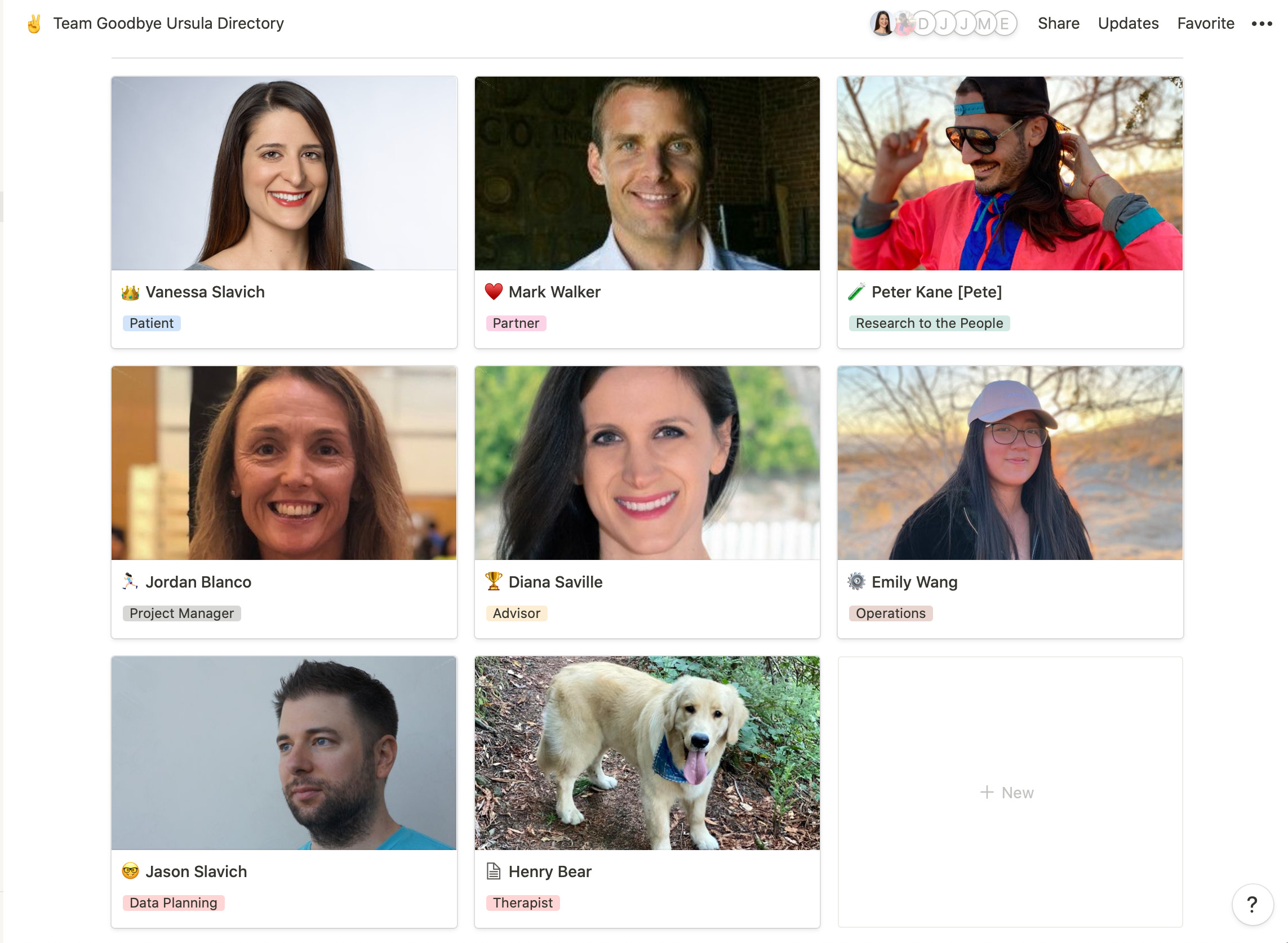
Task: Click the red heart icon by Mark Walker
Action: point(493,292)
